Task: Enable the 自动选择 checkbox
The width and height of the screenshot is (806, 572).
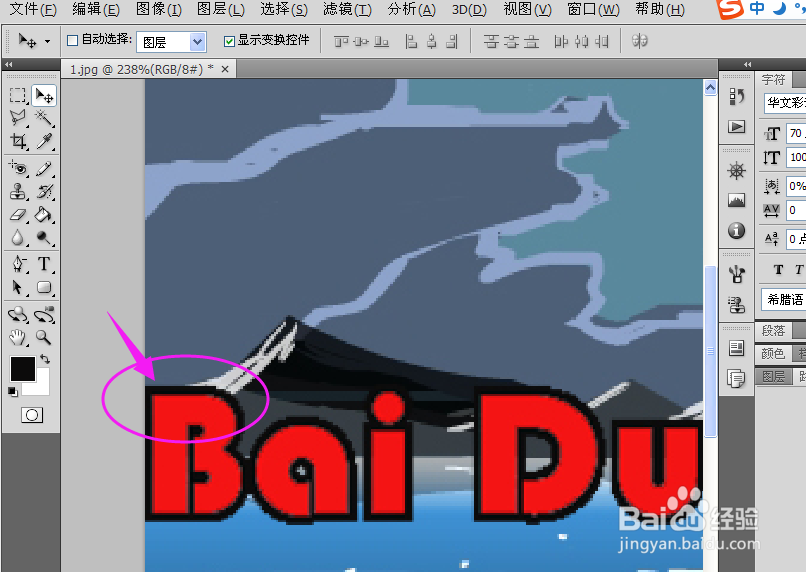Action: click(x=72, y=40)
